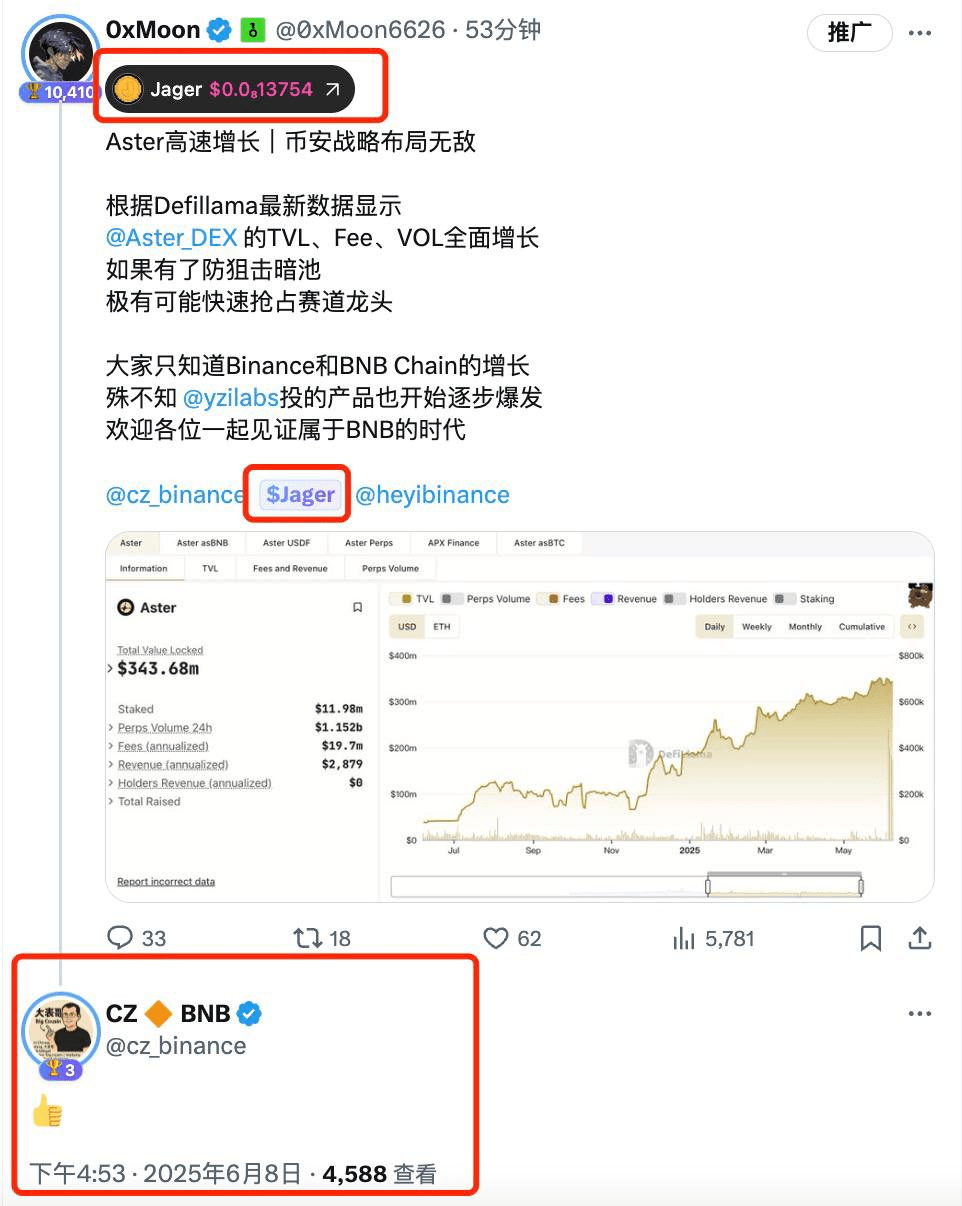
Task: Open the @Aster_DEX mention link
Action: click(172, 238)
